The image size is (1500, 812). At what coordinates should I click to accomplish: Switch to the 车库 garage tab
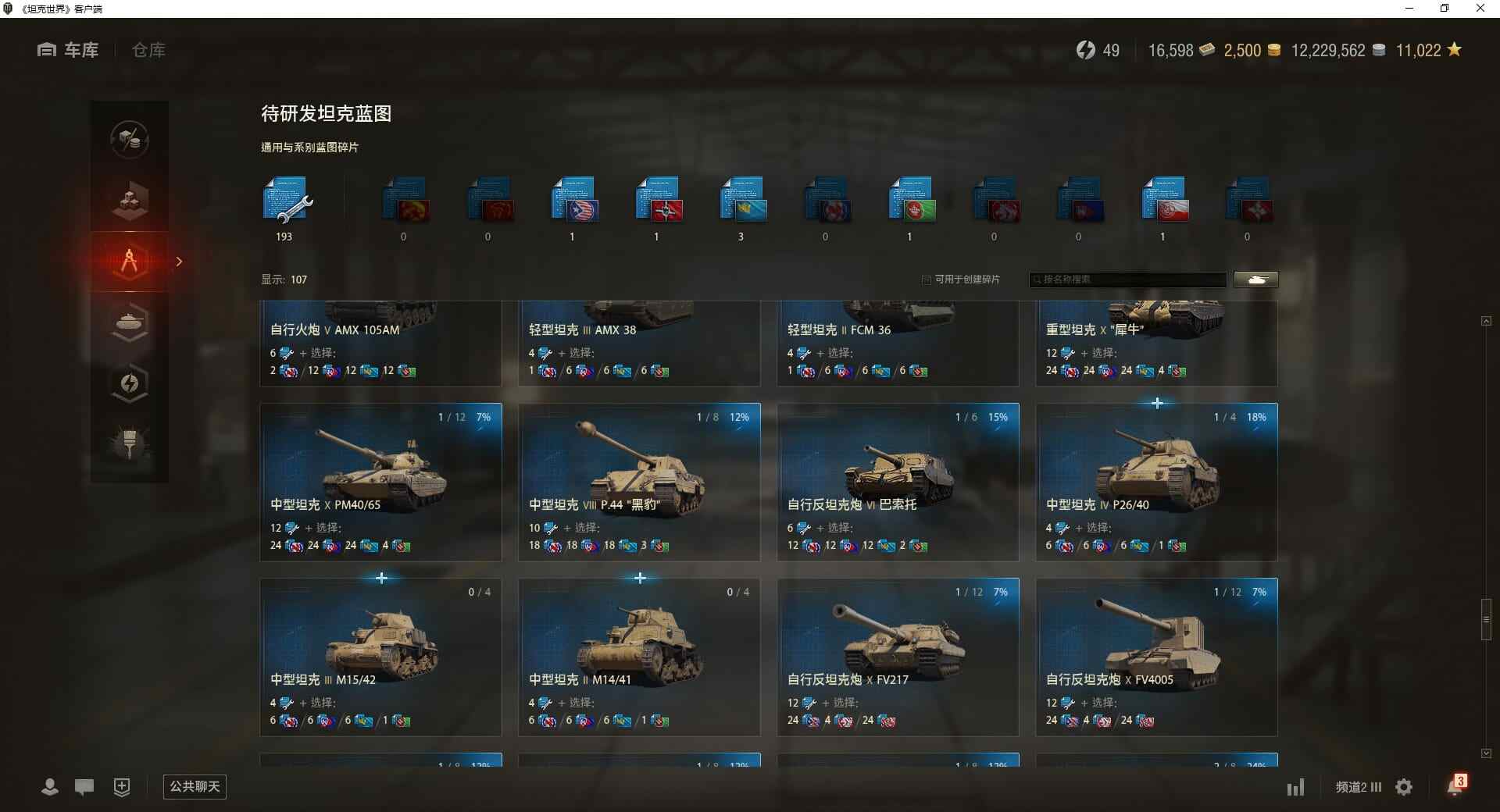tap(68, 50)
